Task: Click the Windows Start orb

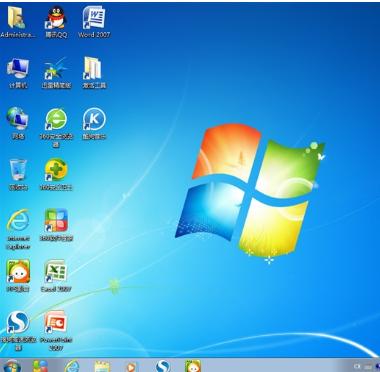Action: 12,366
